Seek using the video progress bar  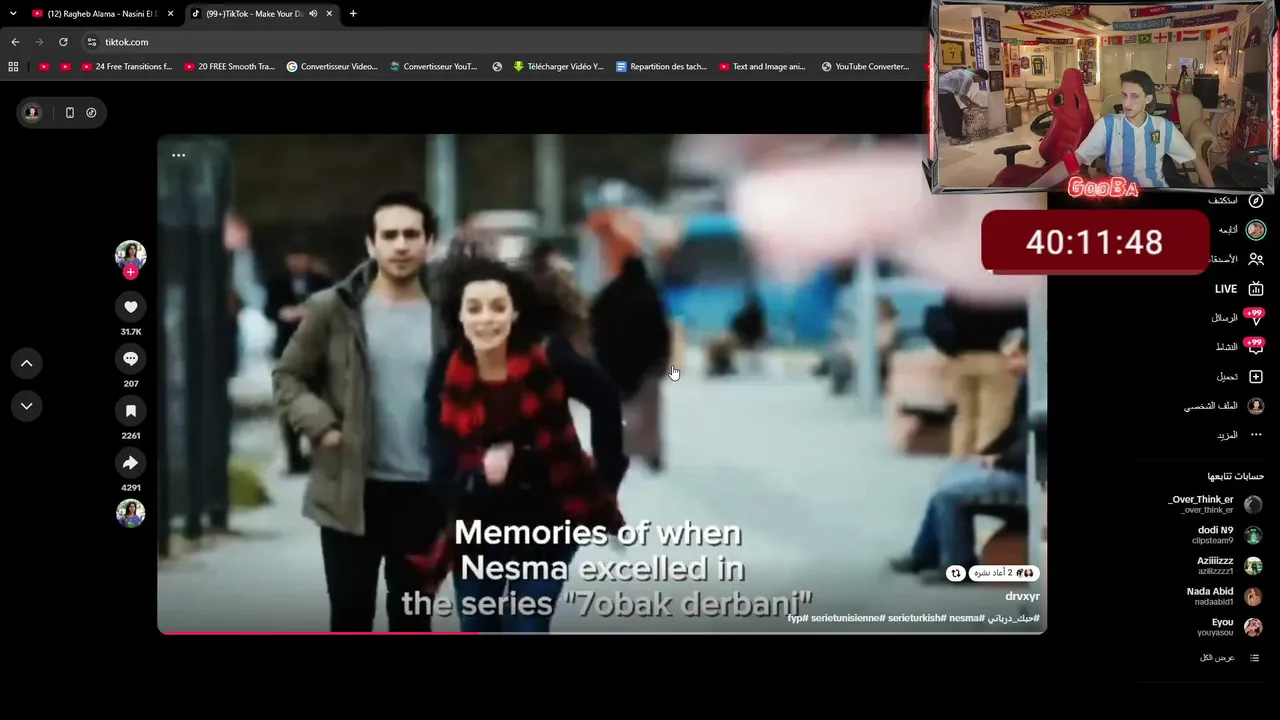click(x=602, y=632)
